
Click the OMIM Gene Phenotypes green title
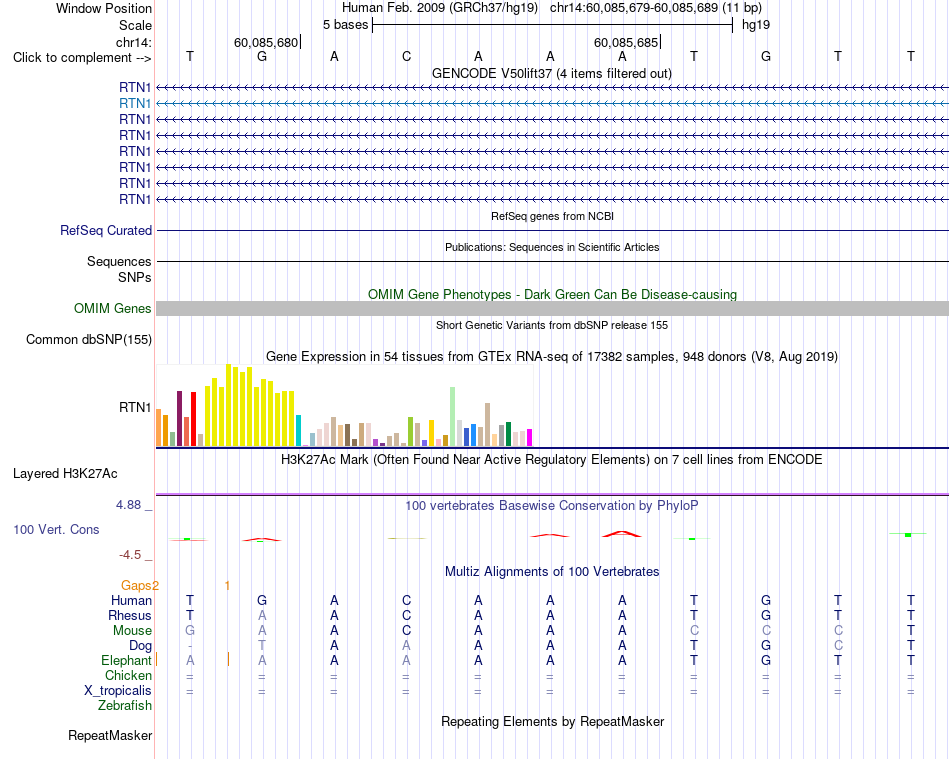click(552, 294)
